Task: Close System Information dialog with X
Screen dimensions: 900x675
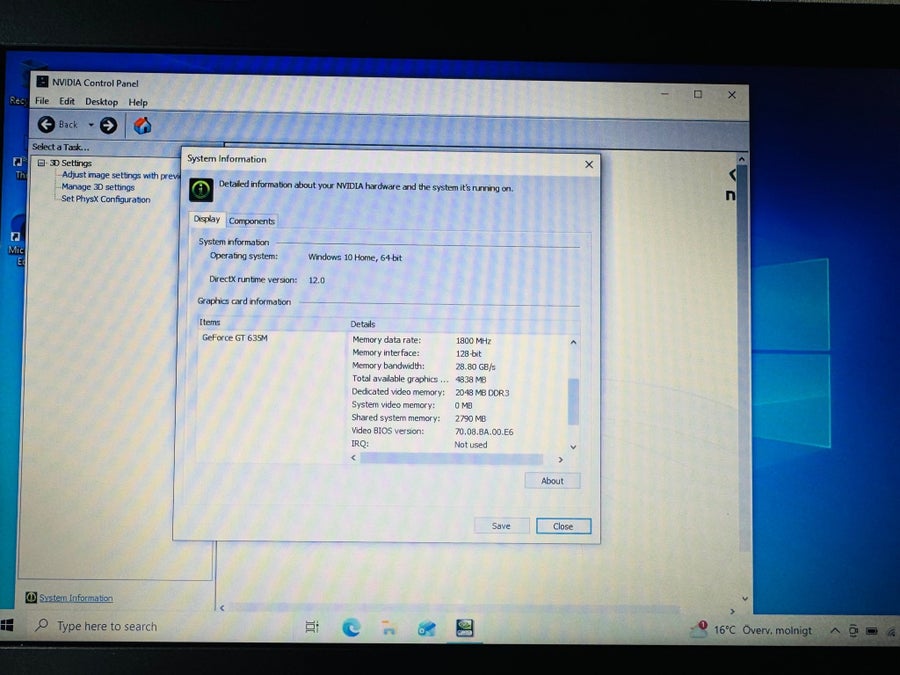Action: tap(589, 165)
